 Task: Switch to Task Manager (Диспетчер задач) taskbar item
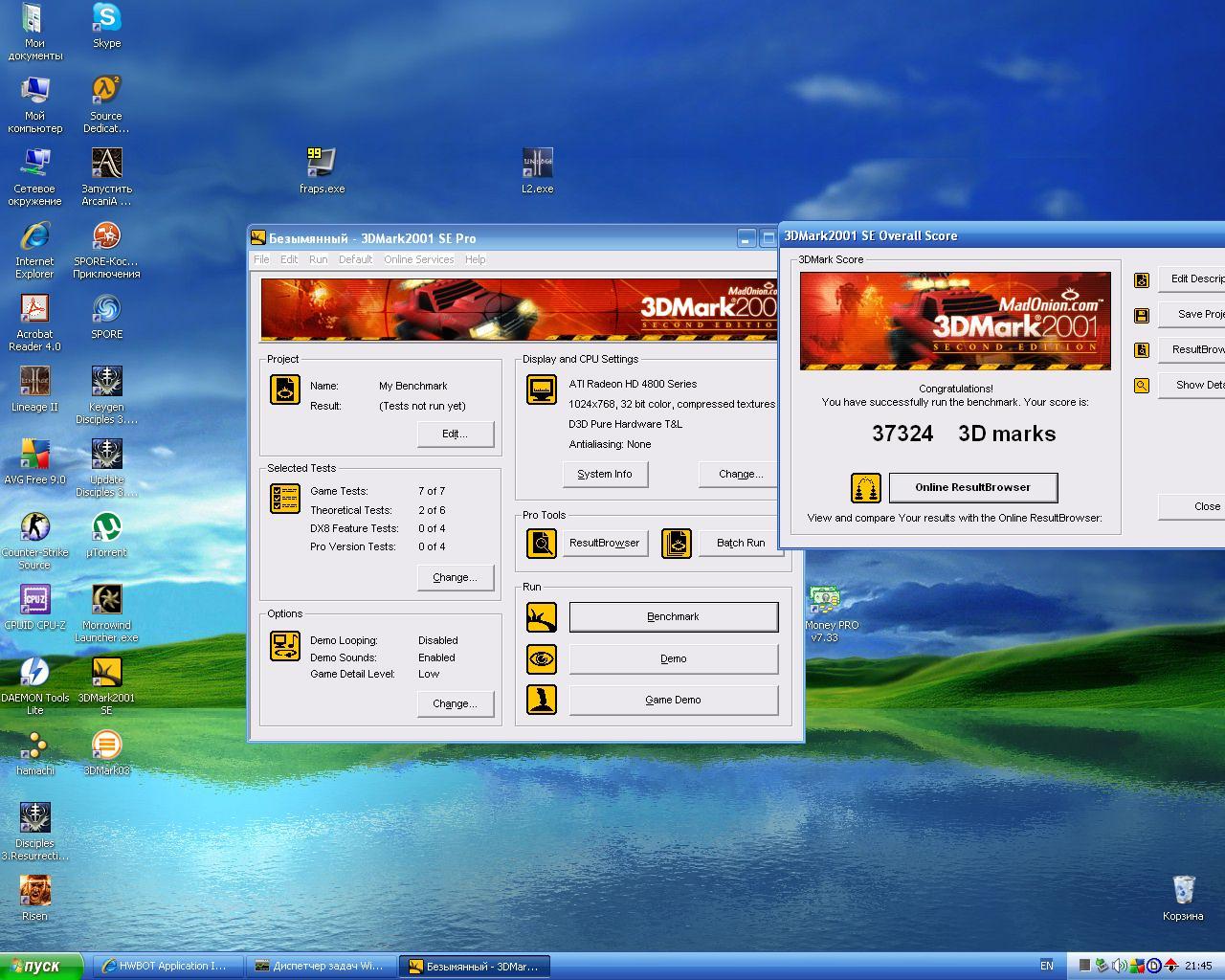pos(321,966)
